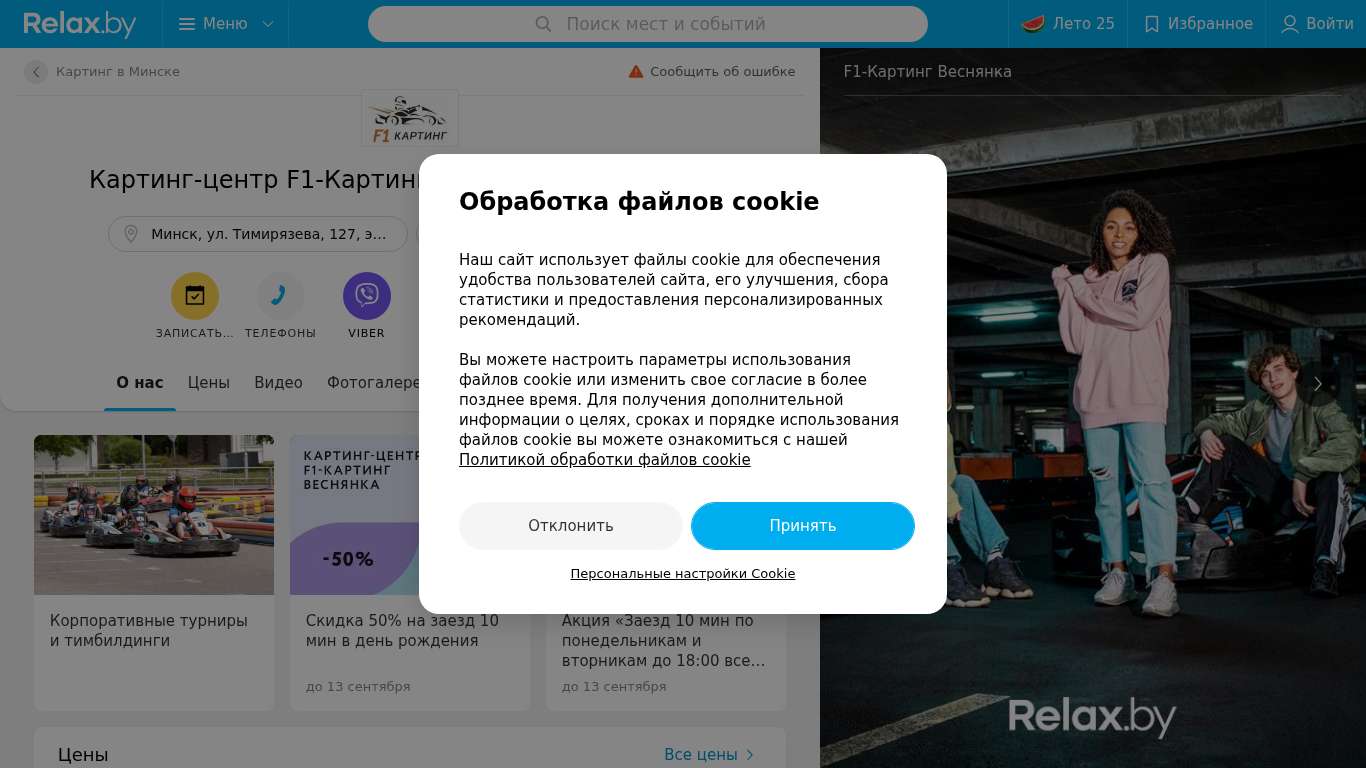Go back via Картинг в Минске arrow
The image size is (1366, 768).
click(x=36, y=72)
